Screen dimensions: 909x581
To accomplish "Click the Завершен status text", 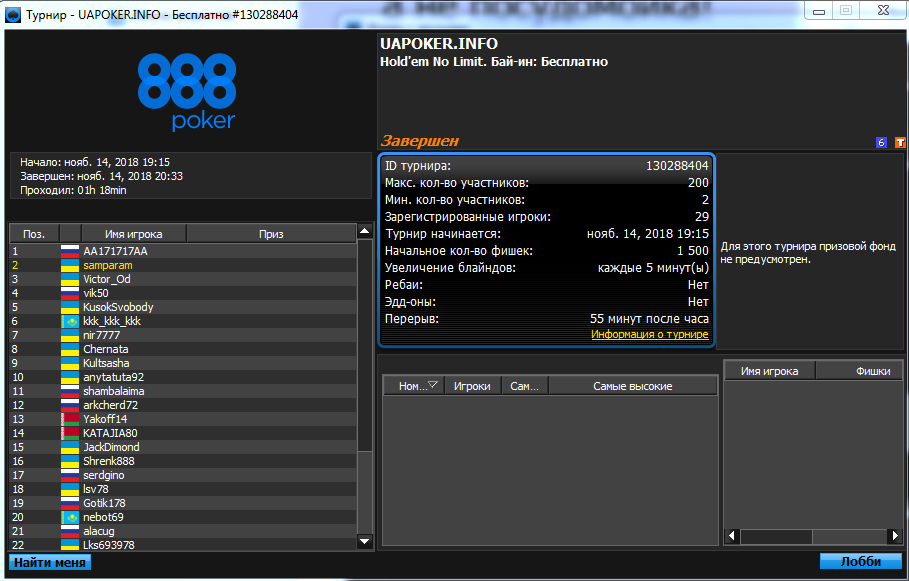I will (419, 140).
